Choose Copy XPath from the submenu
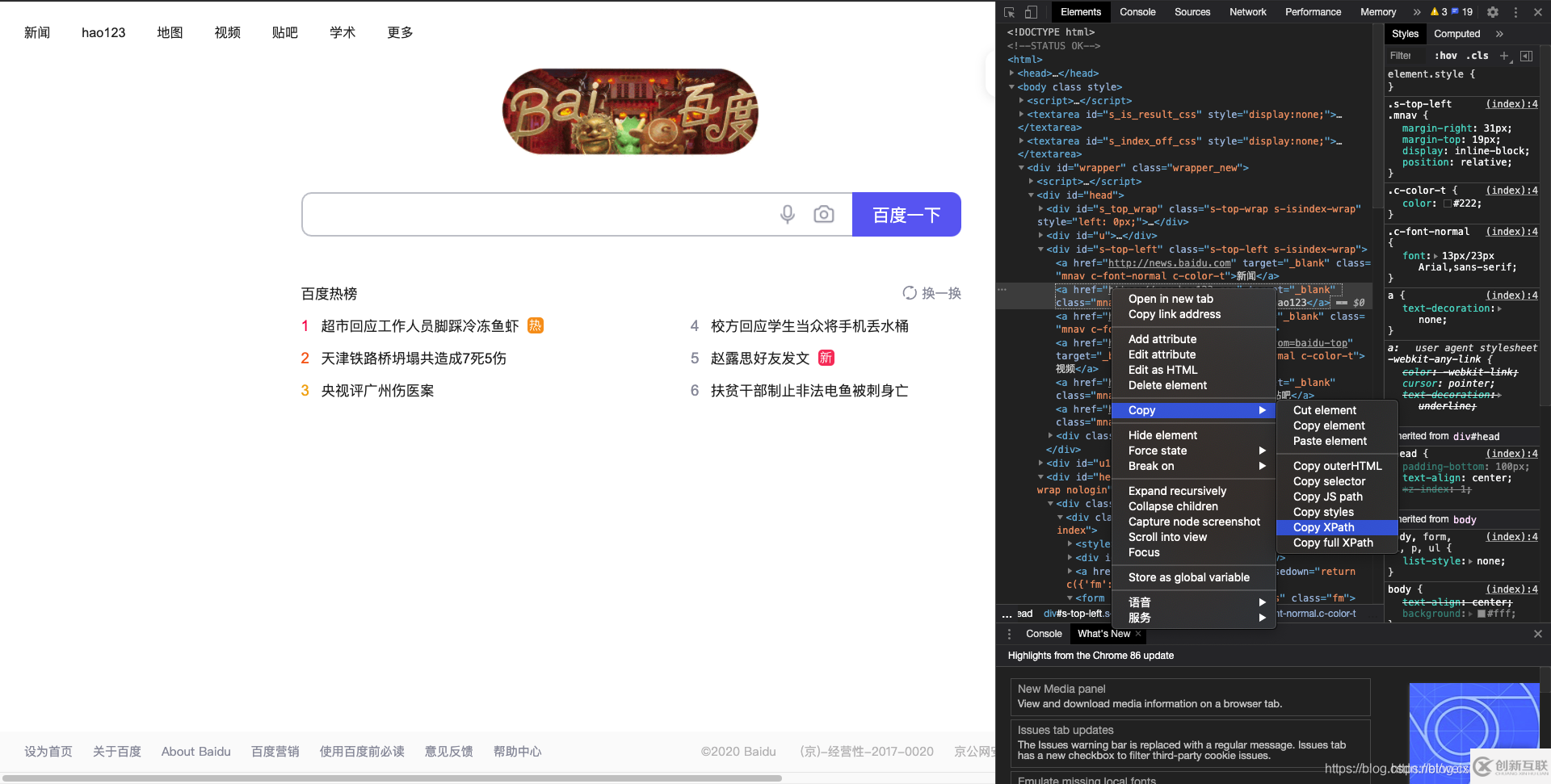The image size is (1551, 784). click(1337, 527)
